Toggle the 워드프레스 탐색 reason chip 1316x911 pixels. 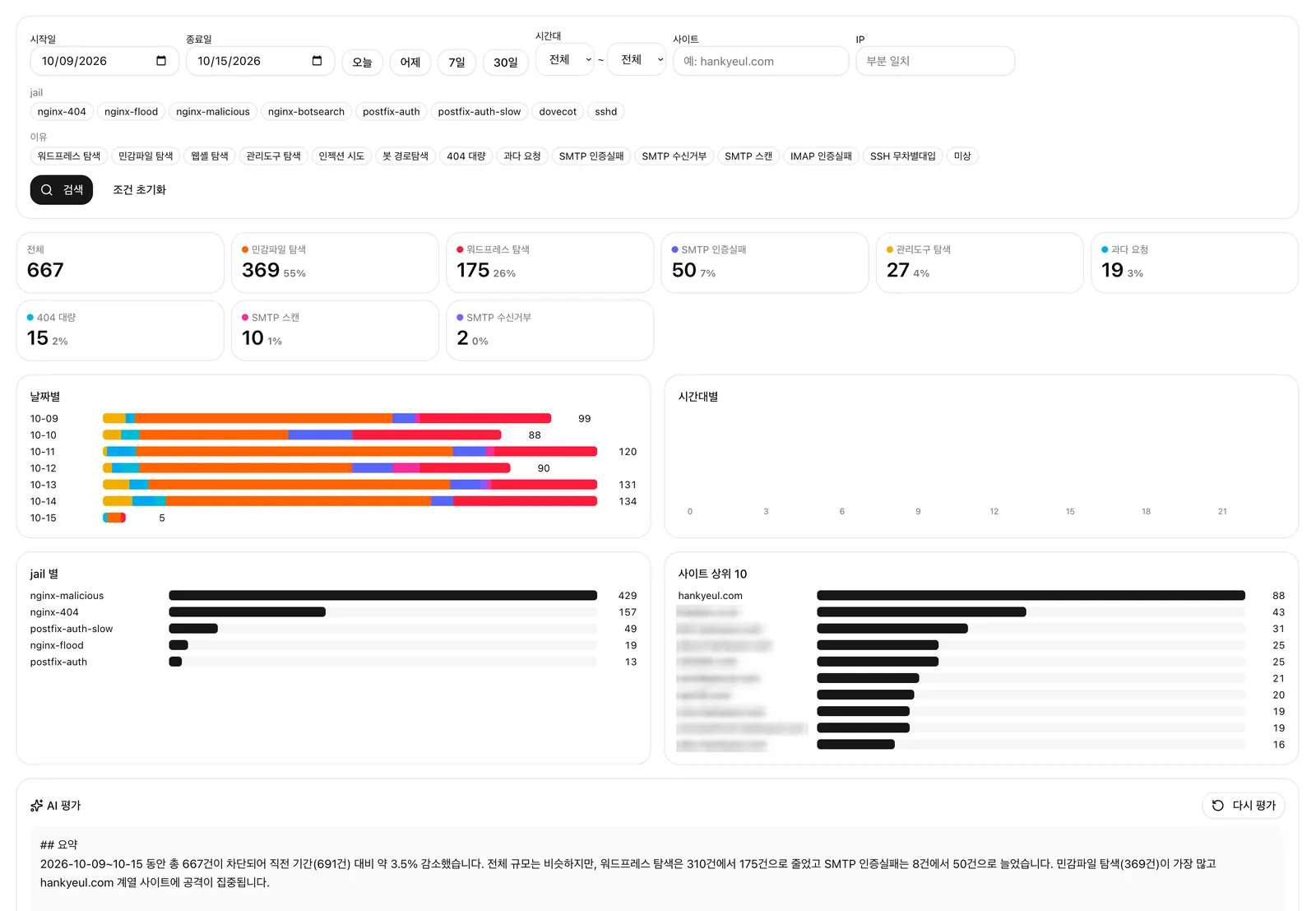tap(69, 156)
